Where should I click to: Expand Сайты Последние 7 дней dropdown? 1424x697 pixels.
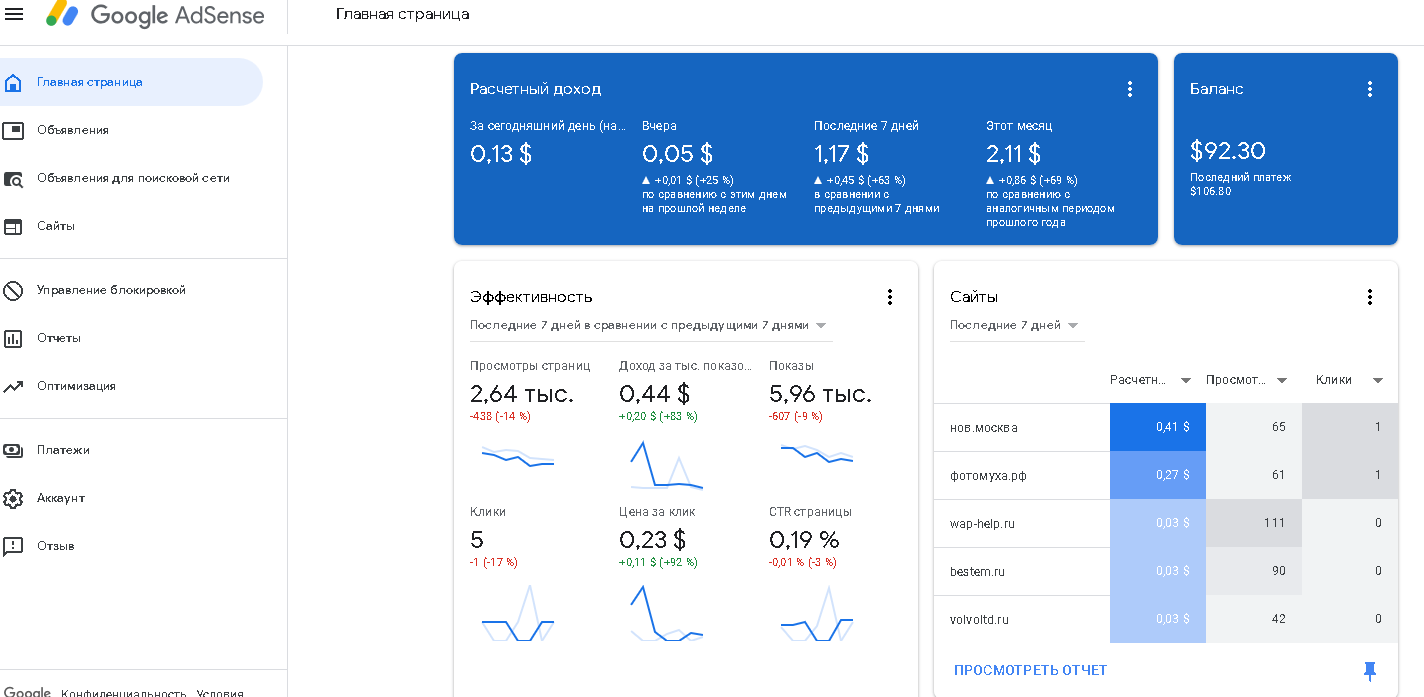tap(1017, 326)
